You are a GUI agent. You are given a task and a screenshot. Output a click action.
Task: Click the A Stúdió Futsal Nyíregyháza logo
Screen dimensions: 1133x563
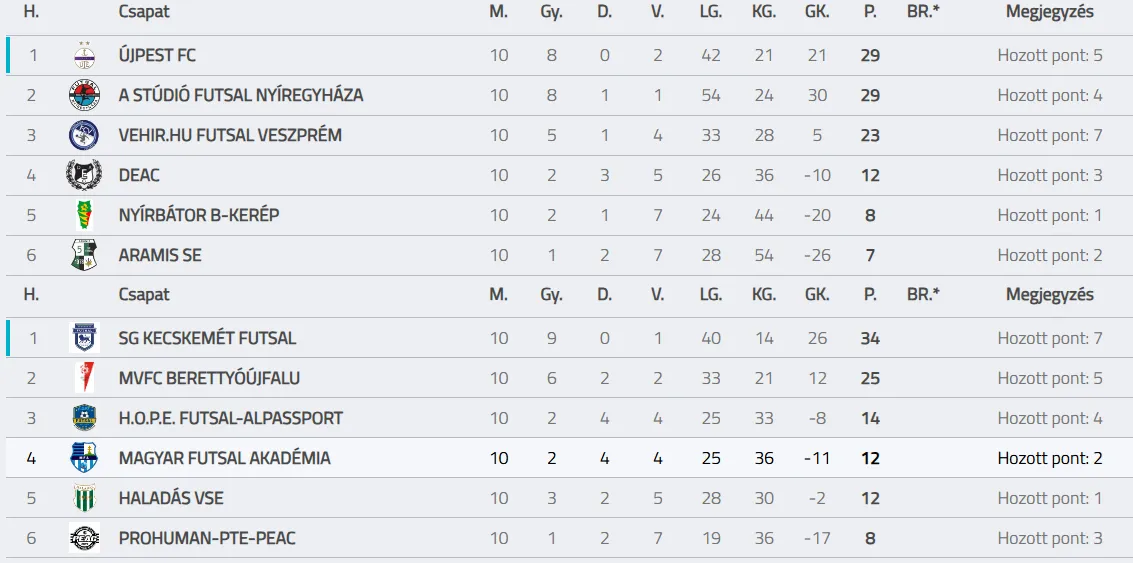pos(85,95)
